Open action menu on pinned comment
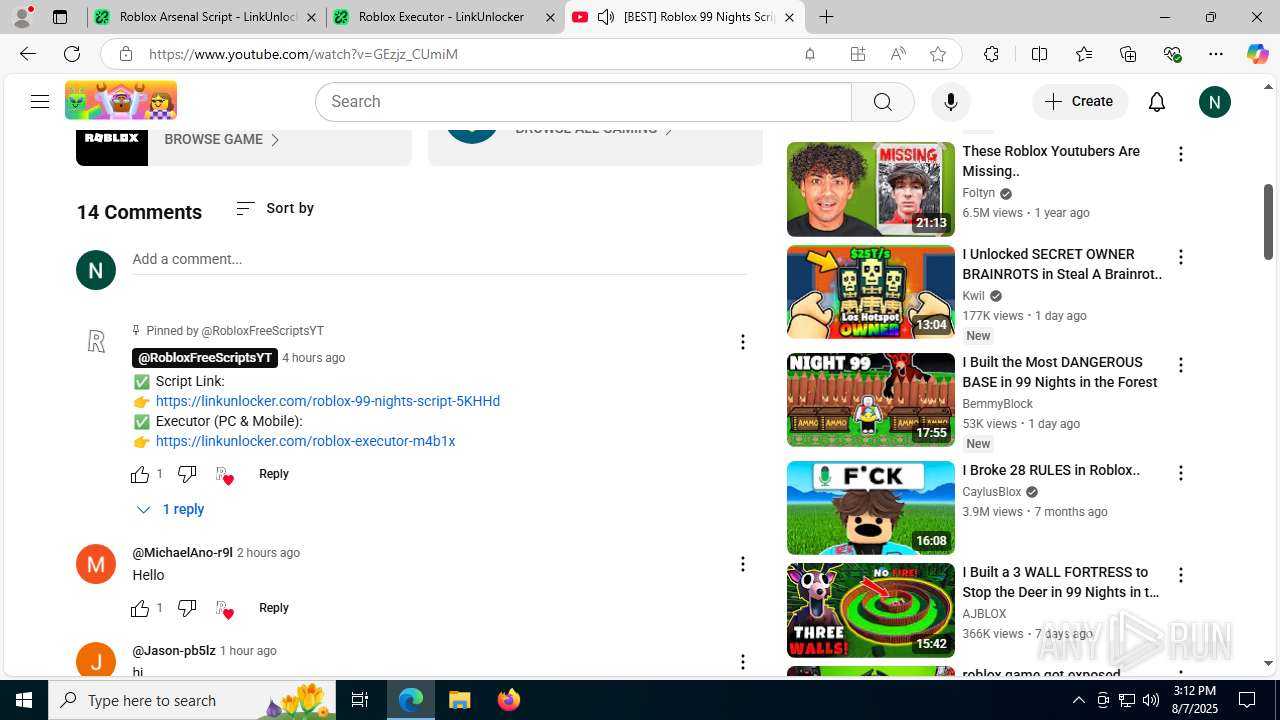1280x720 pixels. click(x=742, y=342)
